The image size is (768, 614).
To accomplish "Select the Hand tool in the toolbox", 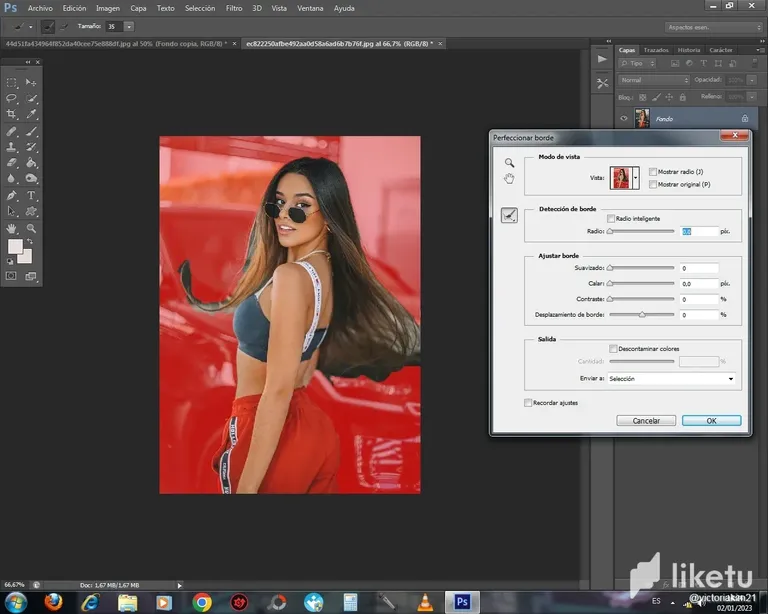I will (x=11, y=228).
